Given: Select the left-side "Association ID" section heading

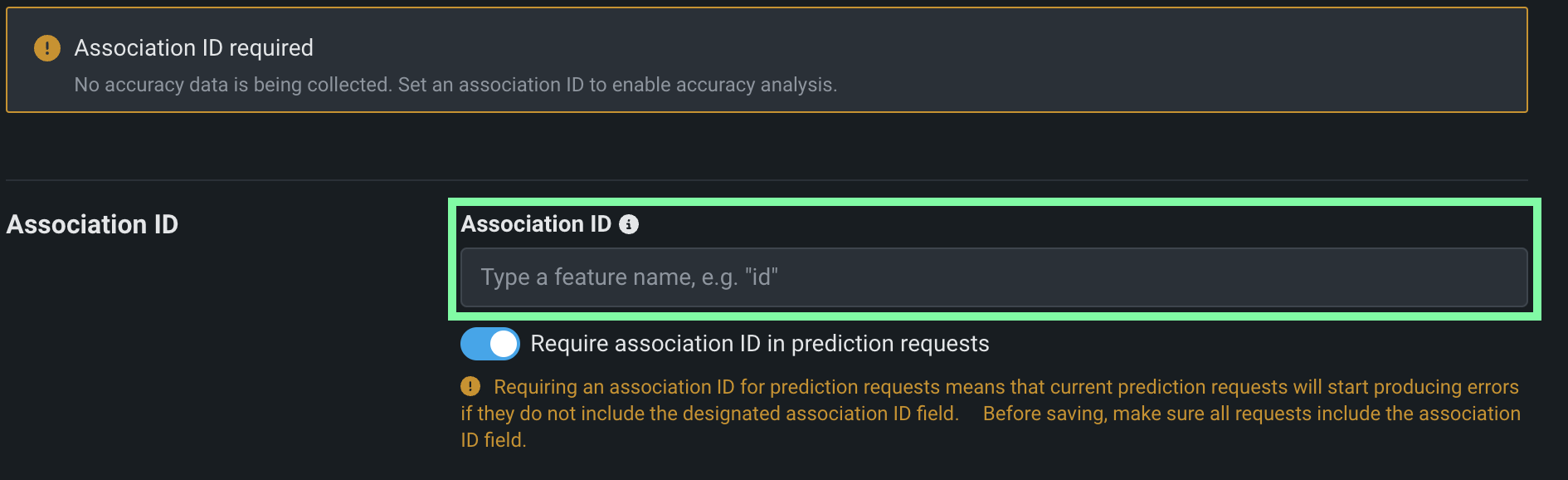Looking at the screenshot, I should [x=92, y=224].
